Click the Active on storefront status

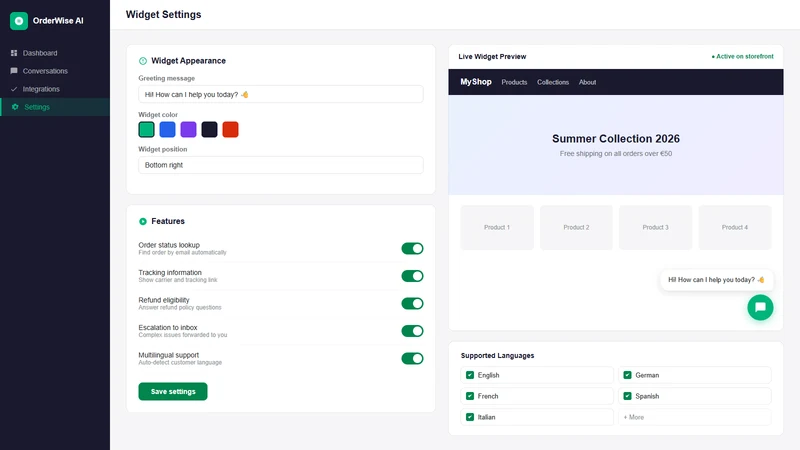point(742,57)
